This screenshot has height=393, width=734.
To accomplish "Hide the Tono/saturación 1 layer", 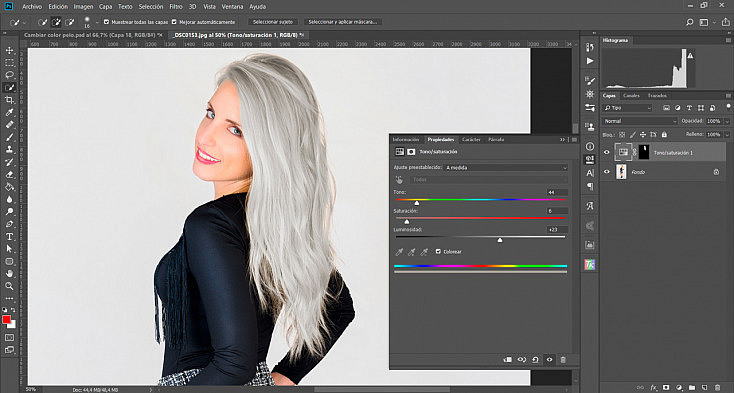I will pos(607,153).
